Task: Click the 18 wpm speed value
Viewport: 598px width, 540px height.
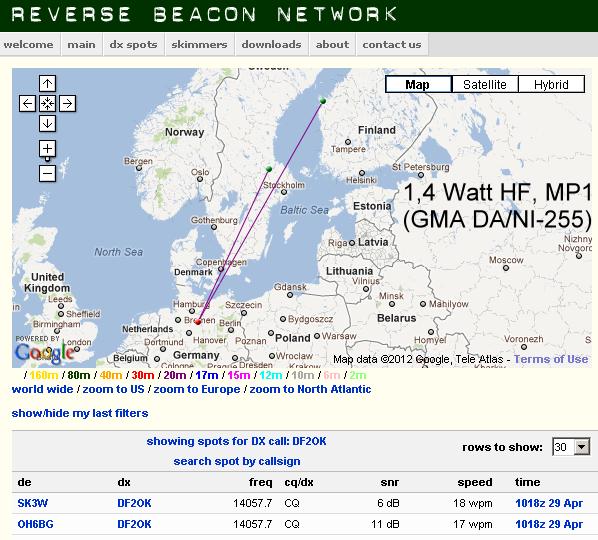Action: tap(473, 503)
